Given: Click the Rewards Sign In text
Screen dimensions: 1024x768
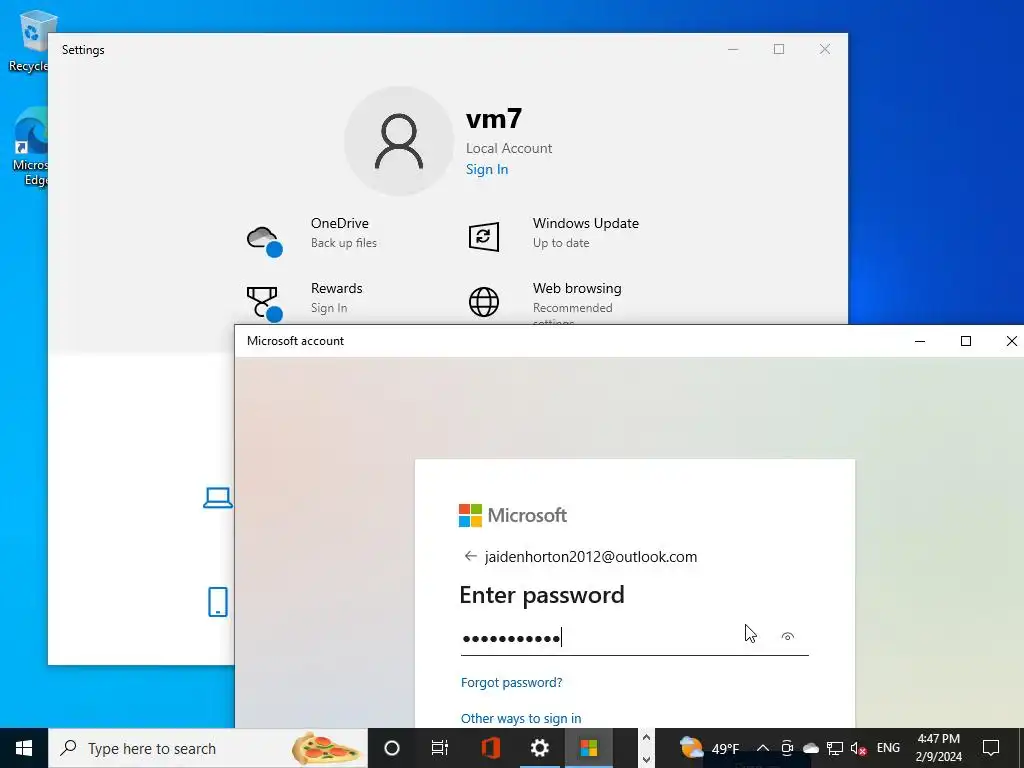Looking at the screenshot, I should pos(329,308).
